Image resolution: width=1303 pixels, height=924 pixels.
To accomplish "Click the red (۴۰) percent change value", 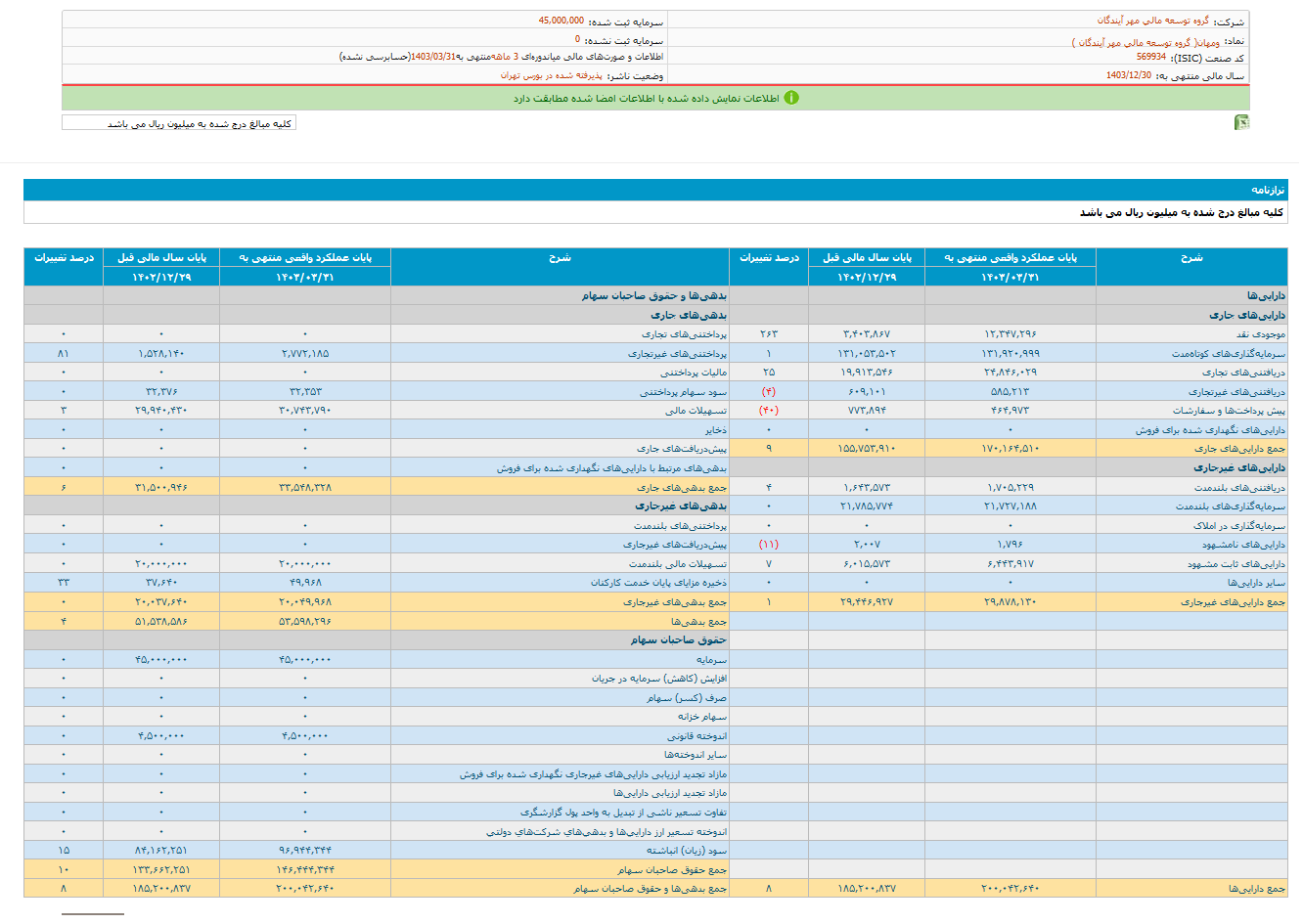I will tap(768, 411).
